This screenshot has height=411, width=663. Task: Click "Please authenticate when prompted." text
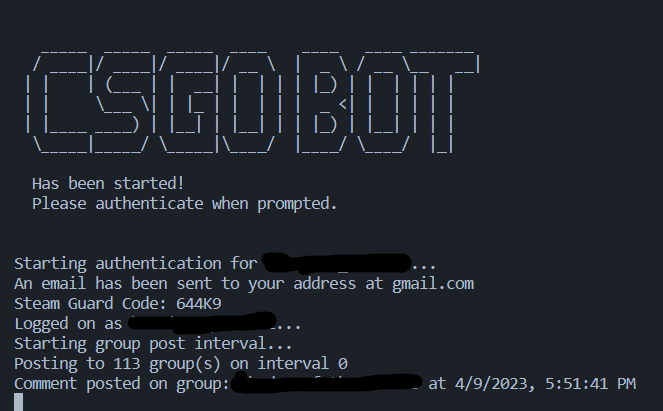[184, 204]
